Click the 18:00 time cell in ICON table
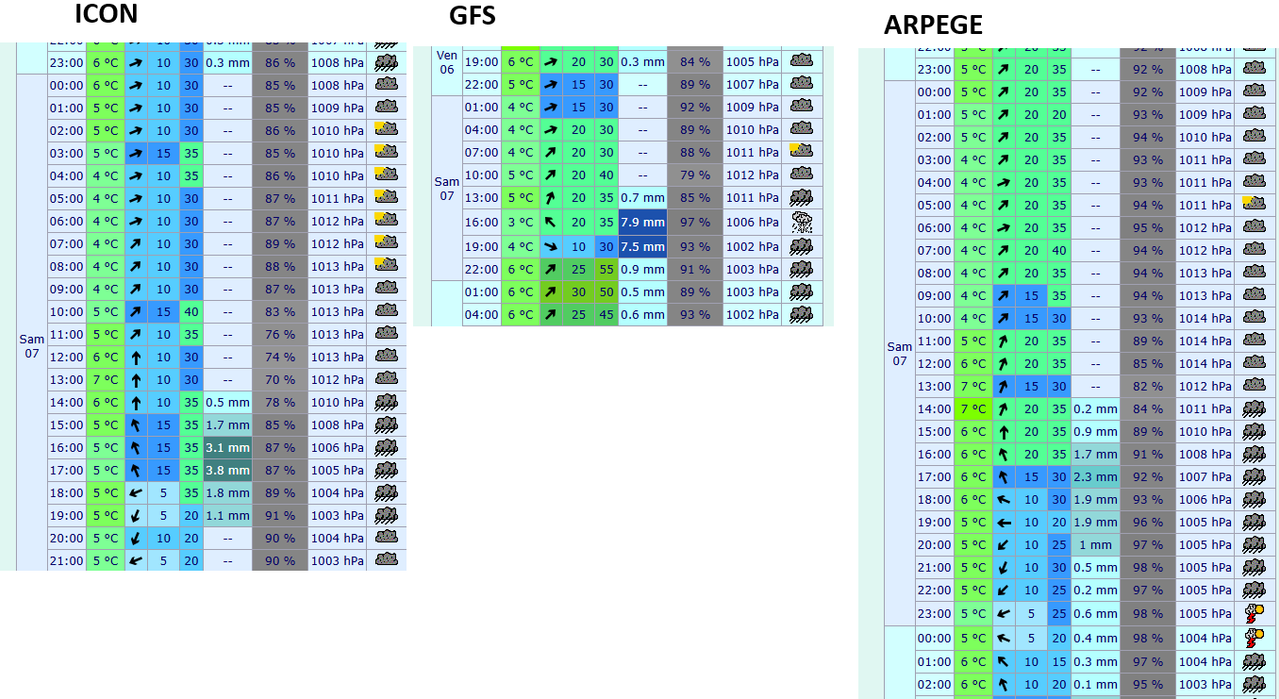The height and width of the screenshot is (699, 1279). [x=66, y=492]
